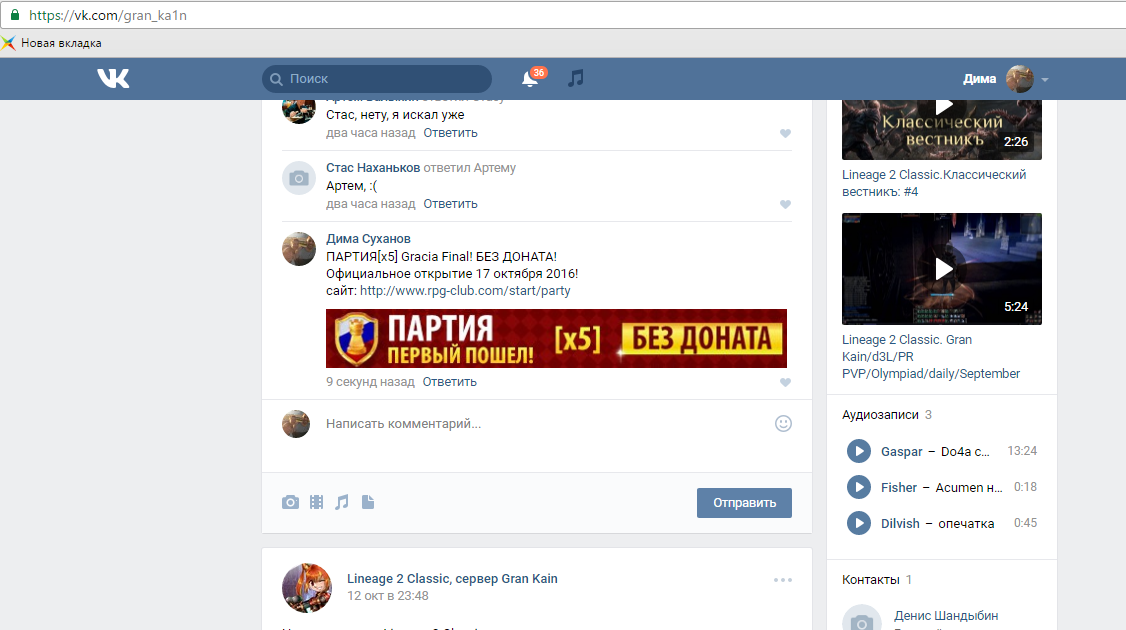Play the Dilvish – опечатка track

[858, 523]
